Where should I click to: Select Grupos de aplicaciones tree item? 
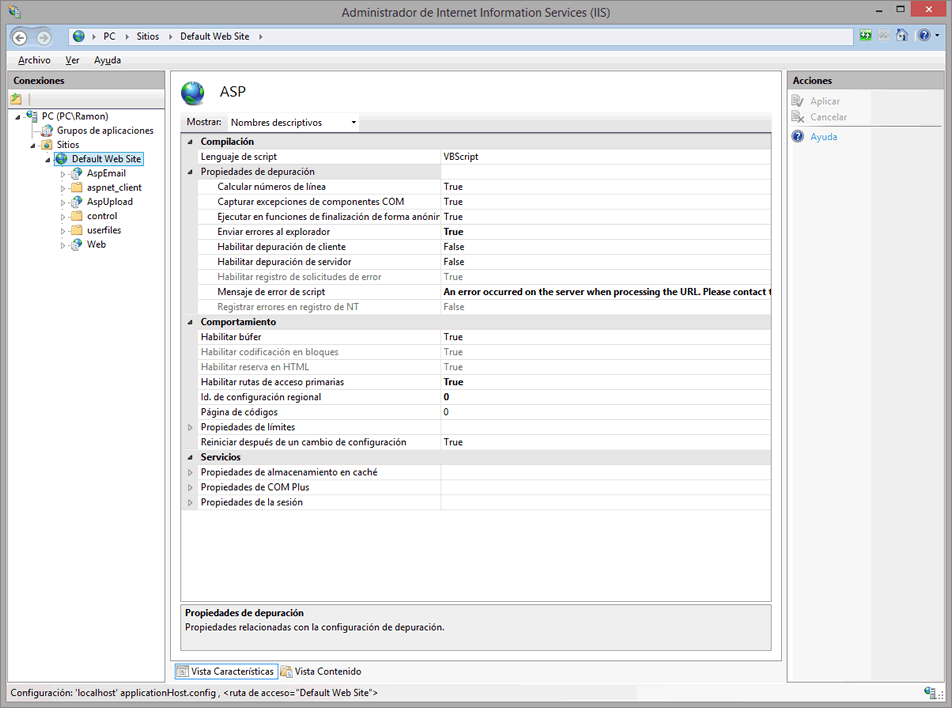(x=105, y=131)
